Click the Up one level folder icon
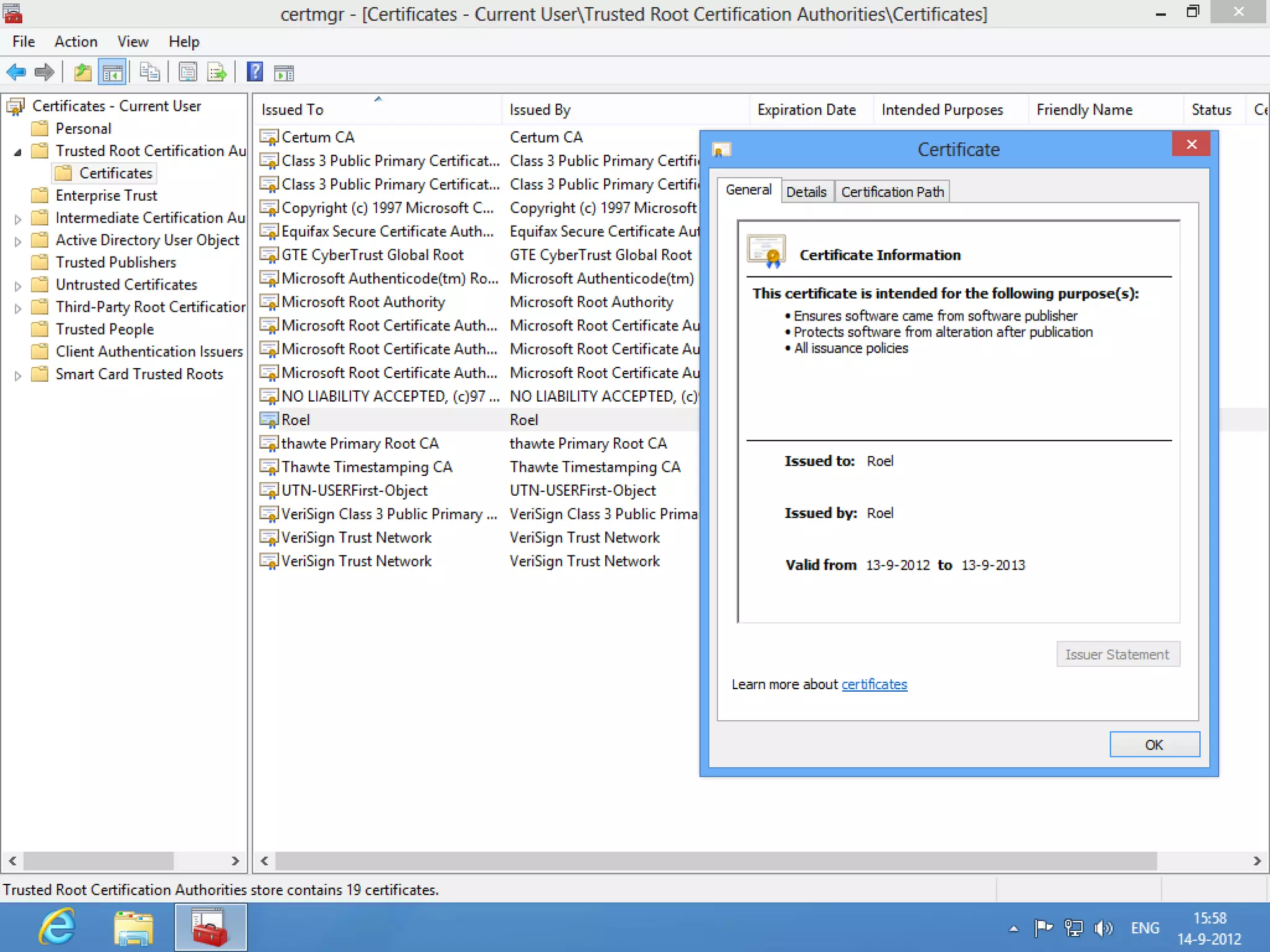This screenshot has width=1270, height=952. (x=82, y=73)
